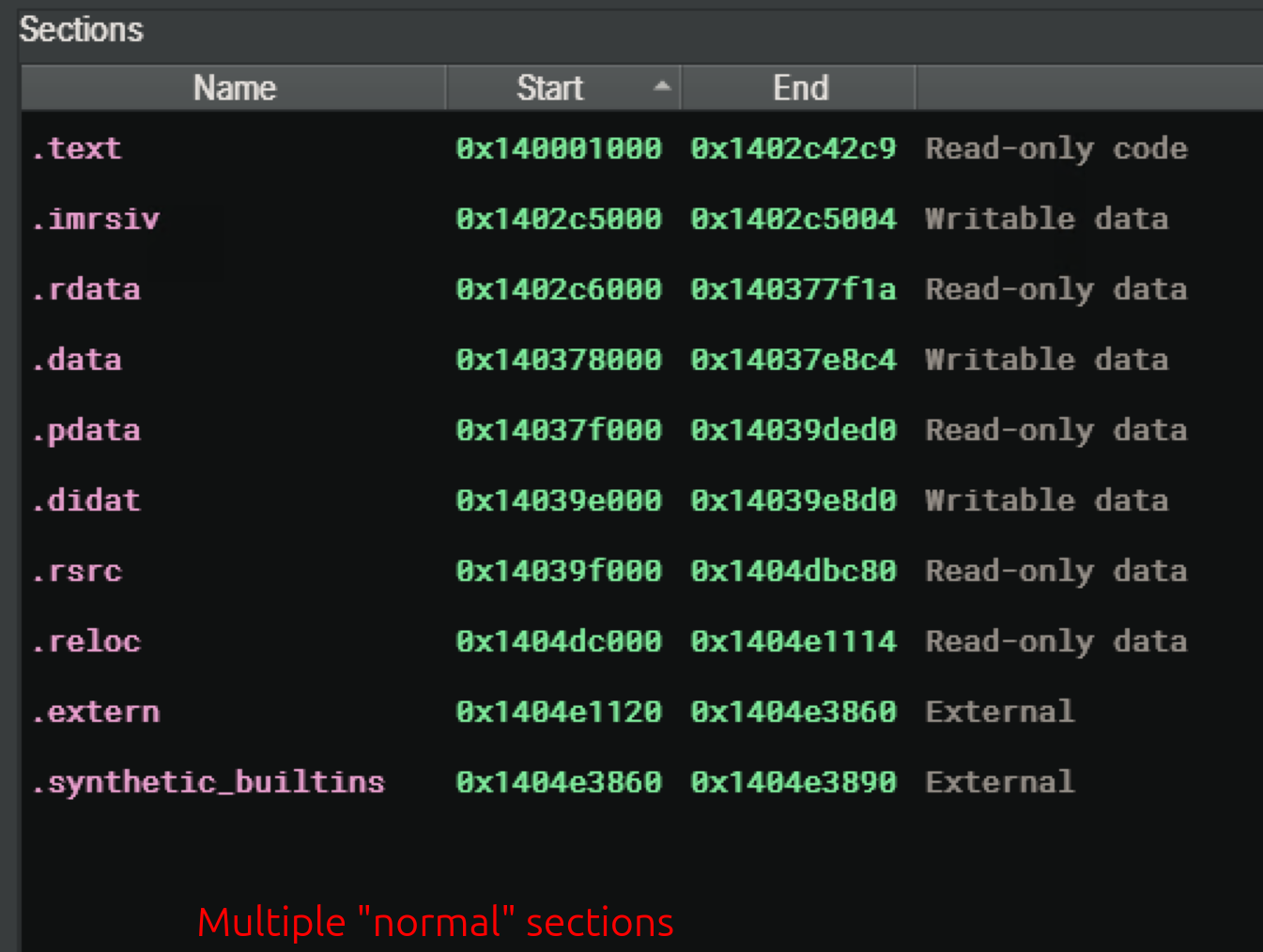
Task: Sort sections by the Name column header
Action: [x=234, y=88]
